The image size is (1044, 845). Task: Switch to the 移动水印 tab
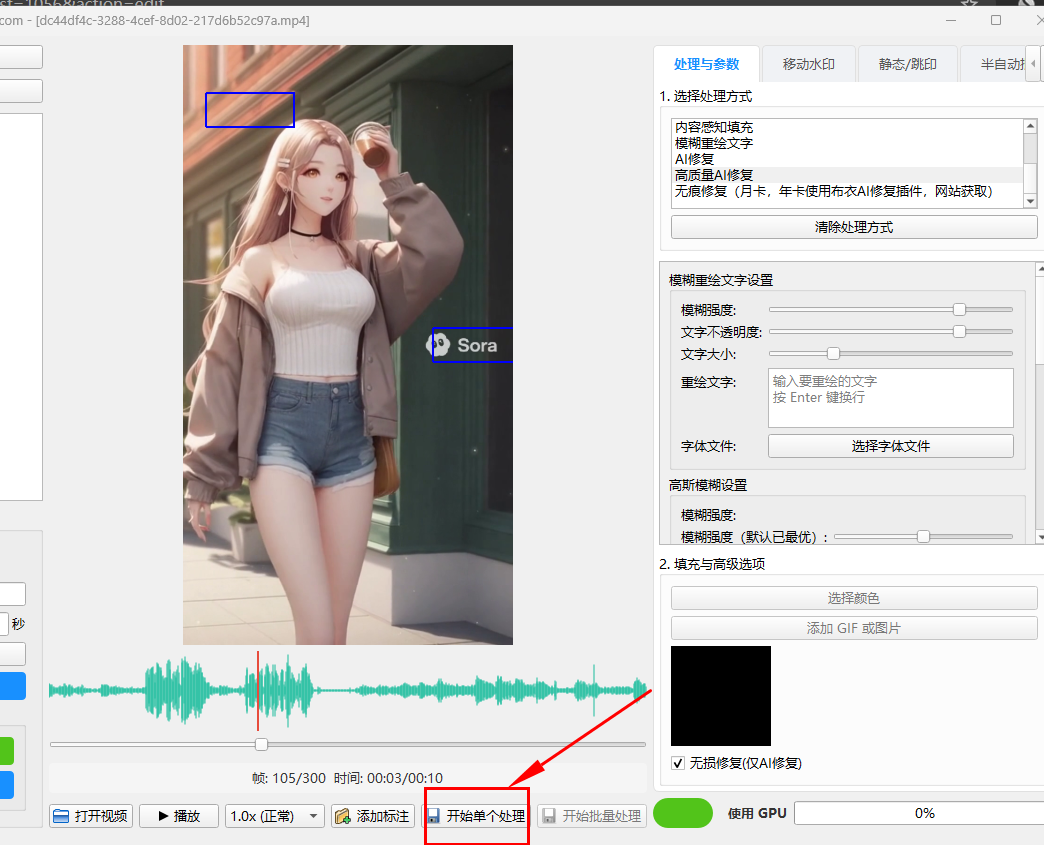(808, 64)
